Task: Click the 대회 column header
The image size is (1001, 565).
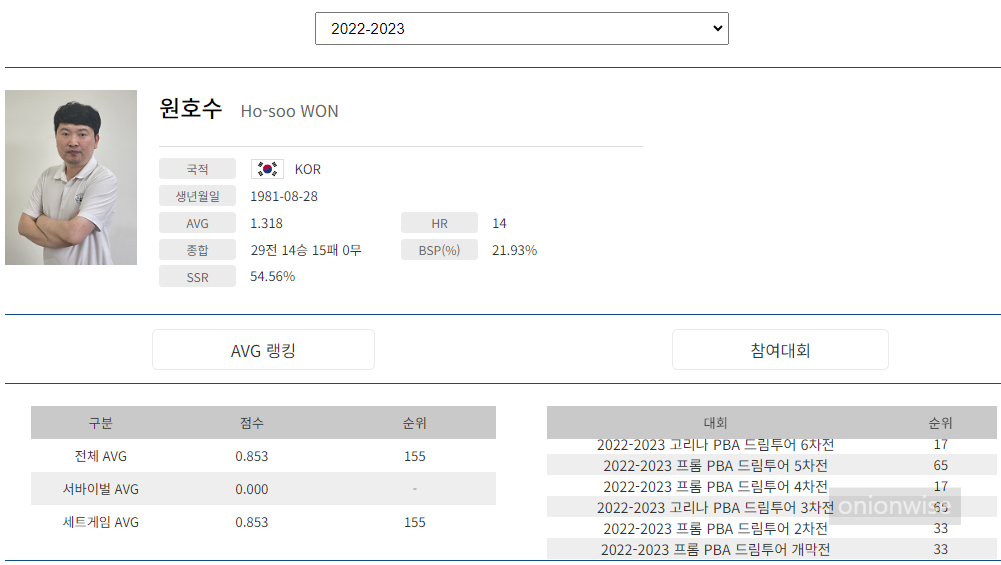Action: coord(715,423)
